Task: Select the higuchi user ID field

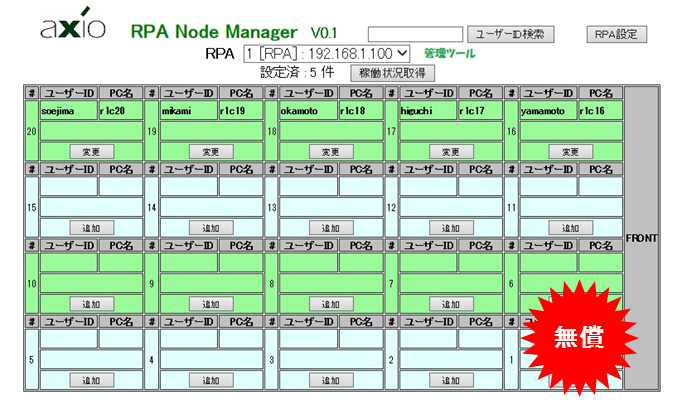Action: [428, 111]
